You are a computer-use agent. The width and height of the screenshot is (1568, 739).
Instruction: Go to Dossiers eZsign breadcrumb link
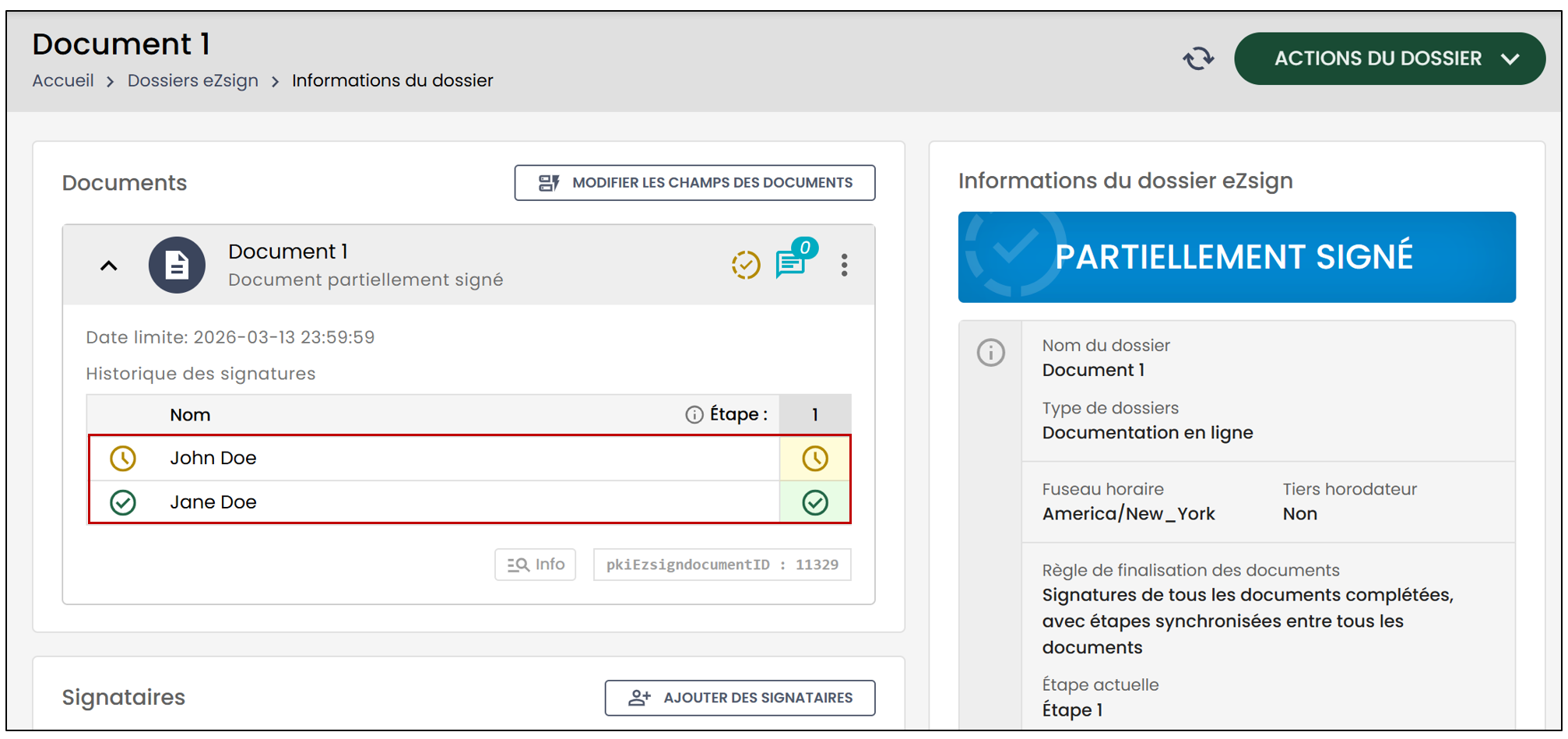(x=193, y=80)
